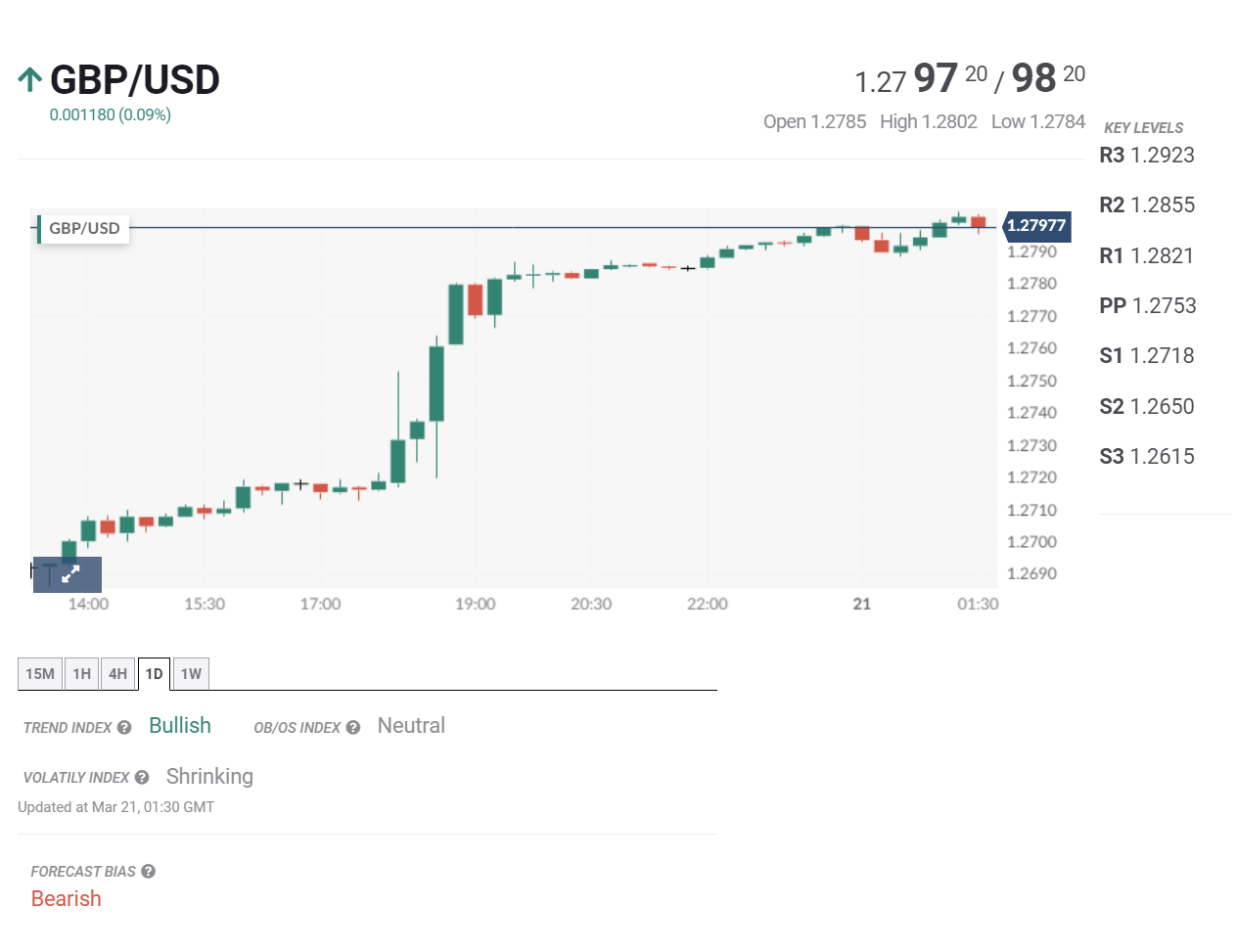Image resolution: width=1237 pixels, height=952 pixels.
Task: Switch chart to 1W timeframe
Action: 191,674
